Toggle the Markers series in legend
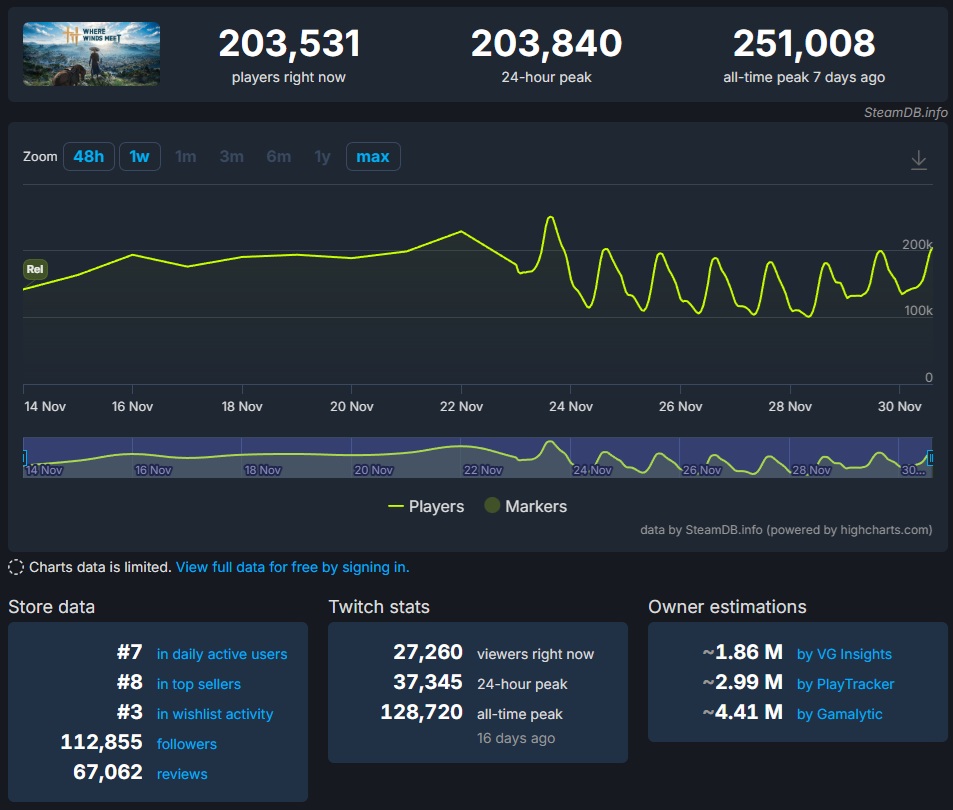Screen dimensions: 953x810 [x=526, y=507]
